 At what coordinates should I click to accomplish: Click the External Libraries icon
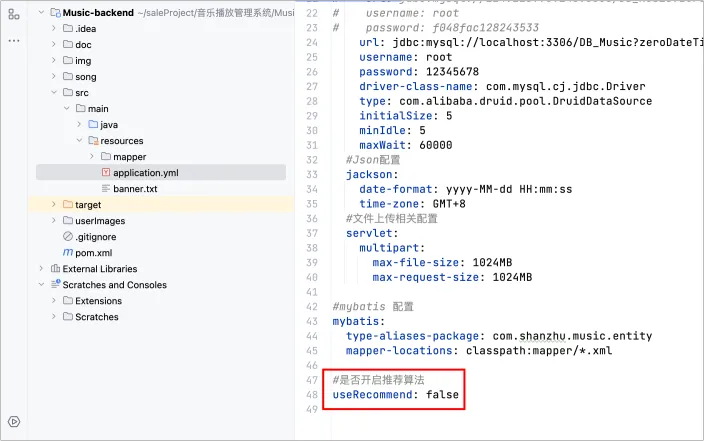(54, 269)
